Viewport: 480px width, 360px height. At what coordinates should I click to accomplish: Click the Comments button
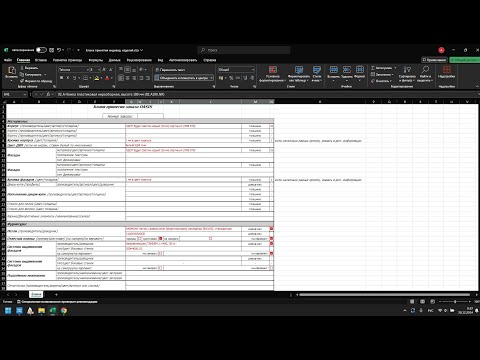pyautogui.click(x=434, y=60)
